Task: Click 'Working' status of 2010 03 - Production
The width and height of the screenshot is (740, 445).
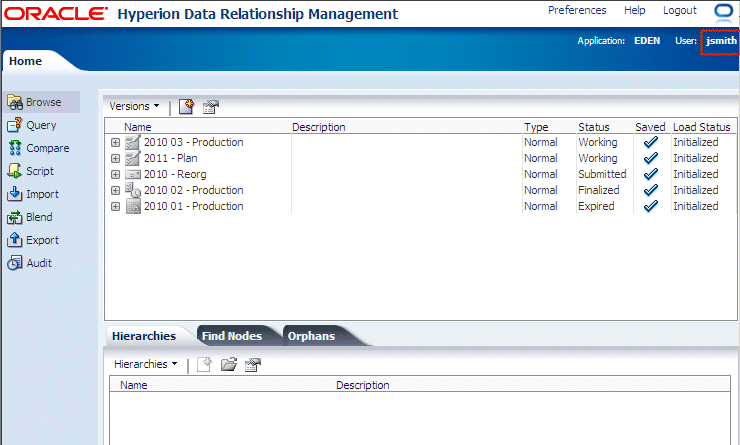Action: point(597,142)
